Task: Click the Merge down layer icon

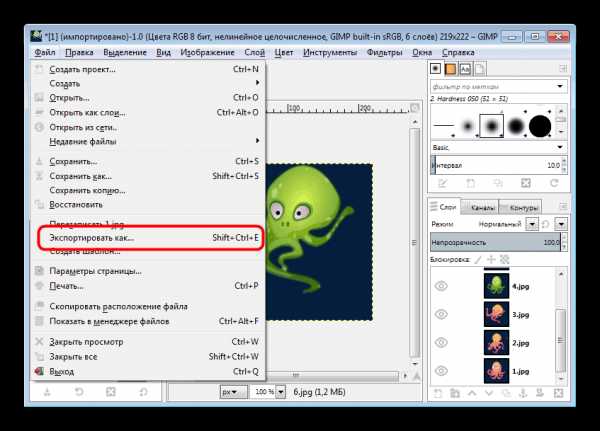Action: pos(540,393)
